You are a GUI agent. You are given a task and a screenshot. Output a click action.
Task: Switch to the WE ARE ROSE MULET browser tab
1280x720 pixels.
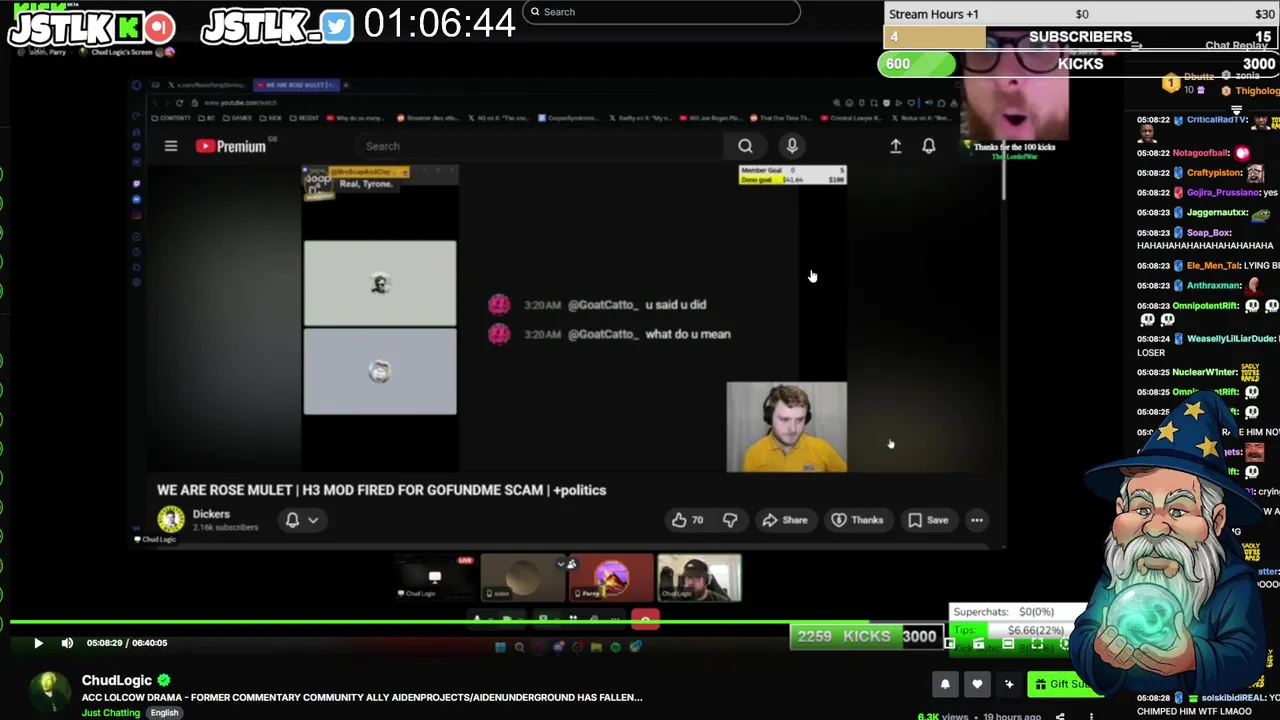(297, 85)
